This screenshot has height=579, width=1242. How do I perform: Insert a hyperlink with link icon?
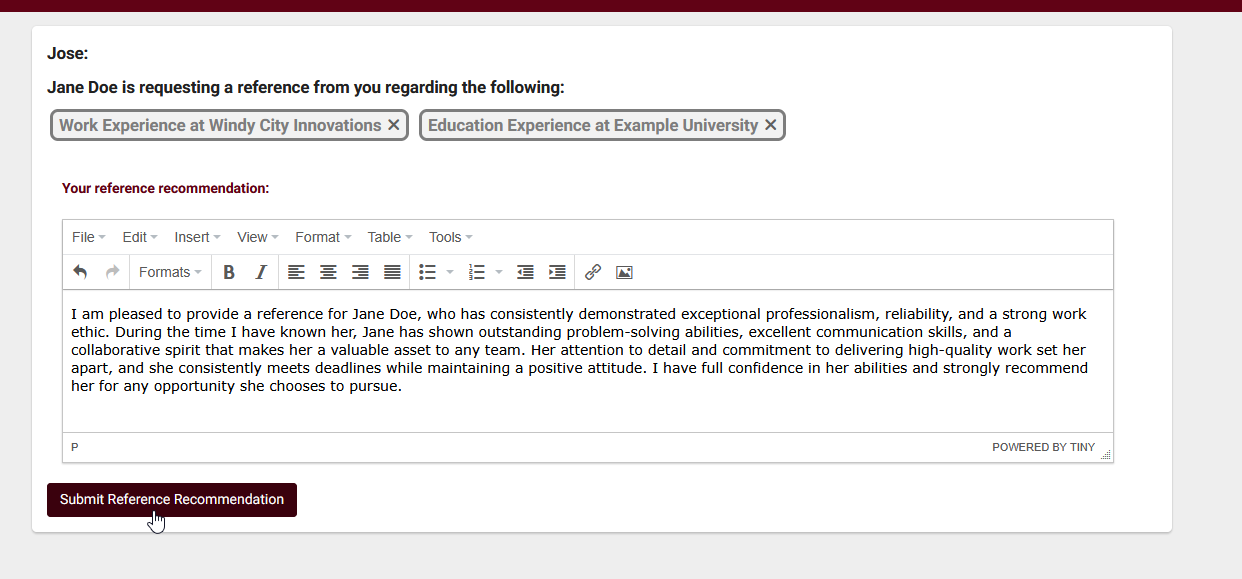(x=593, y=272)
